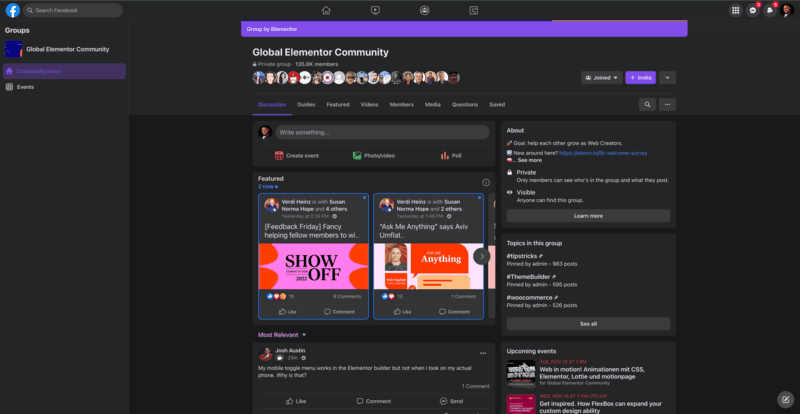Switch to the Discussion tab

click(272, 105)
